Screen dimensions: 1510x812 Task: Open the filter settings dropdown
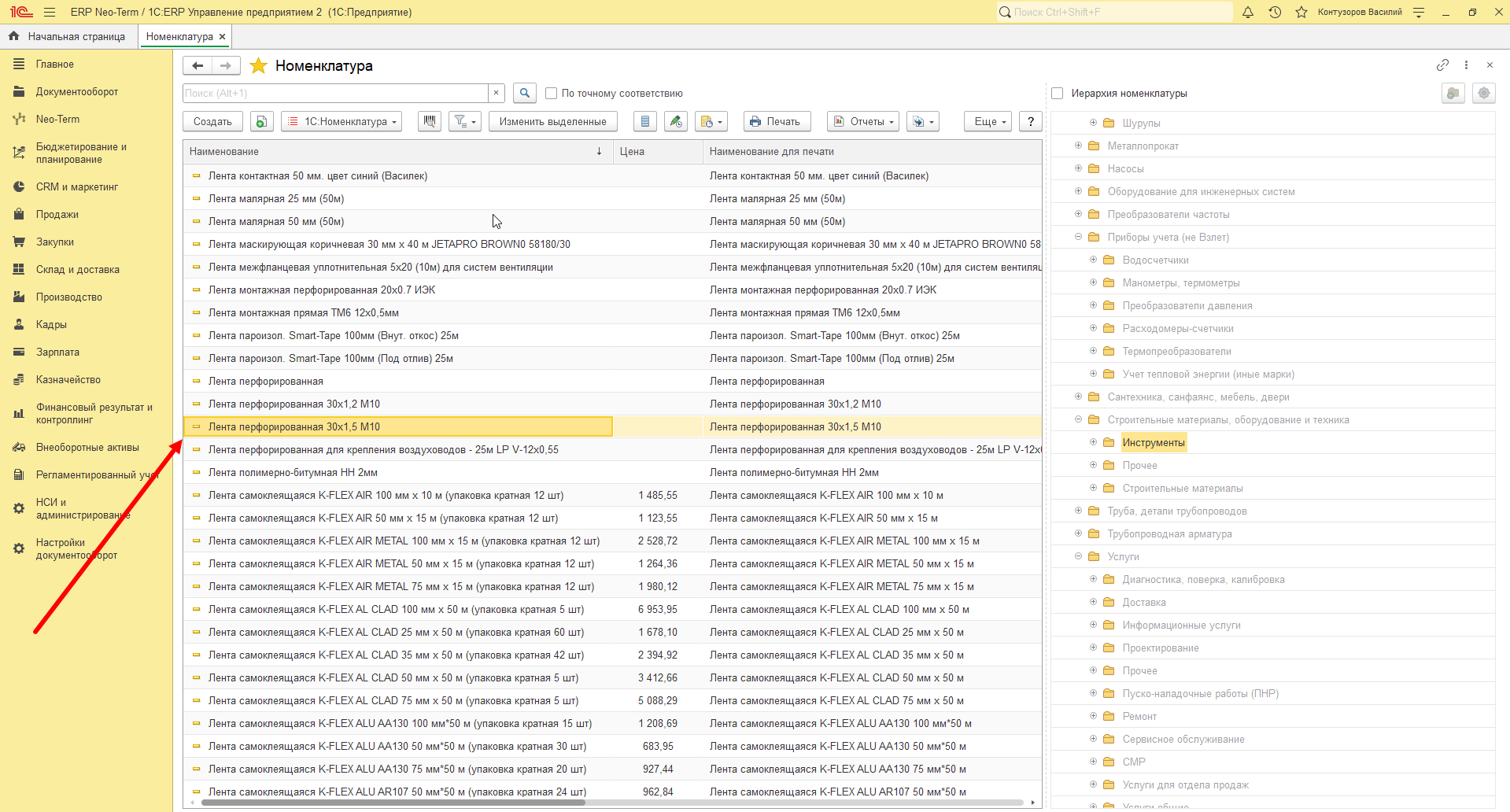click(x=465, y=121)
